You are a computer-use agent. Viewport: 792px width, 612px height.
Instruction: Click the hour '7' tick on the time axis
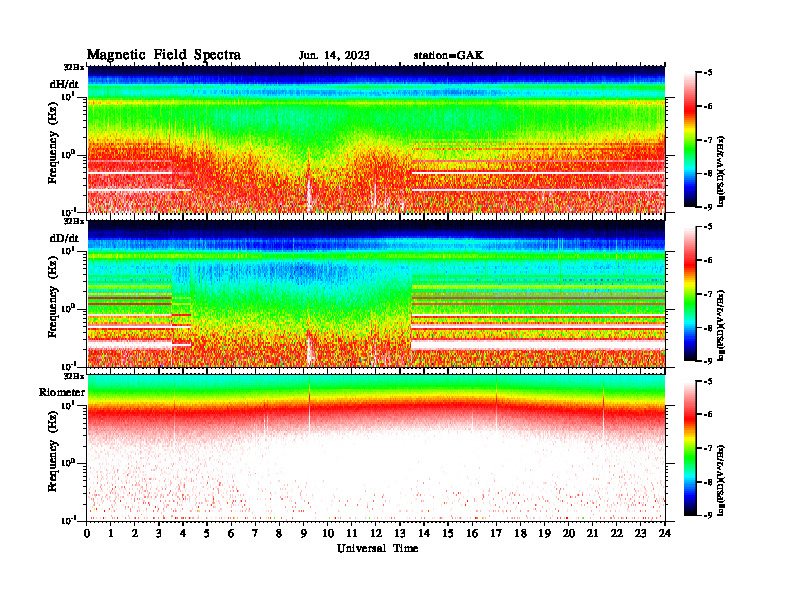point(256,533)
